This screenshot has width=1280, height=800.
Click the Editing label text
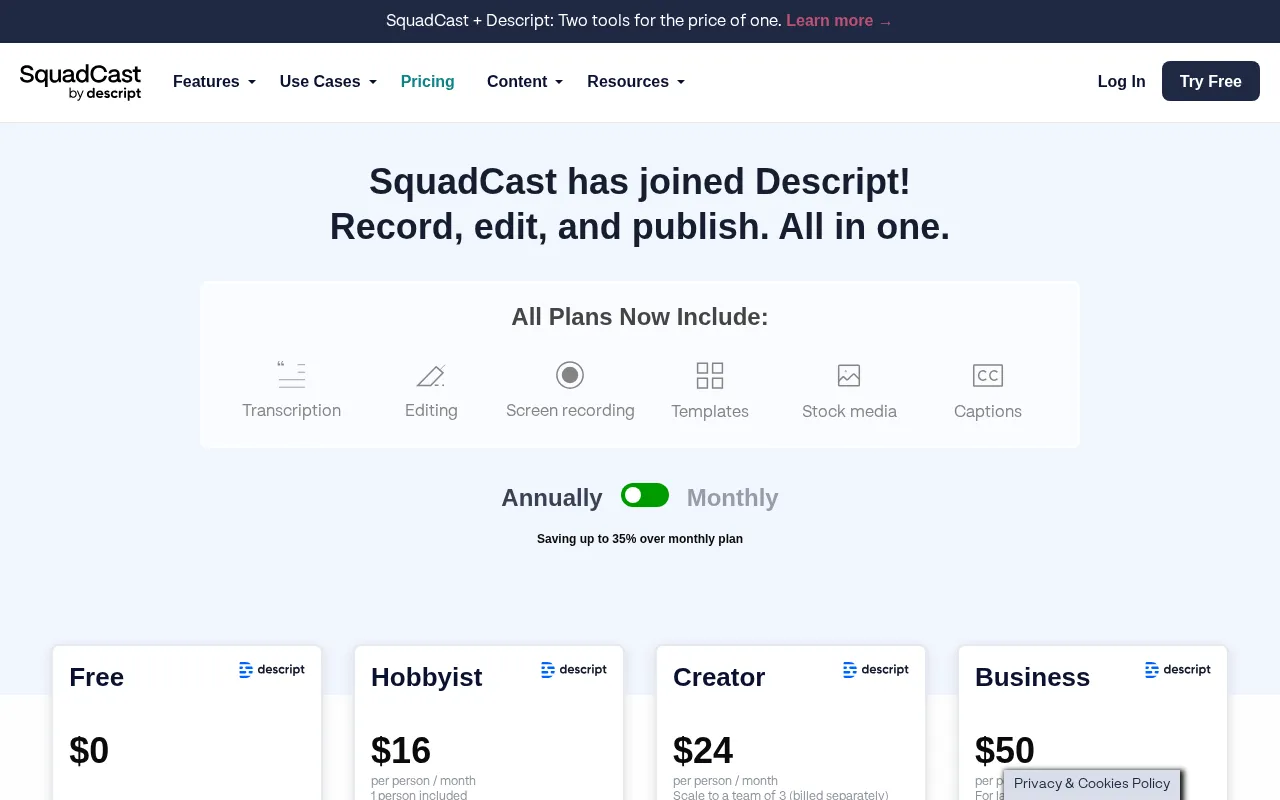(x=431, y=410)
